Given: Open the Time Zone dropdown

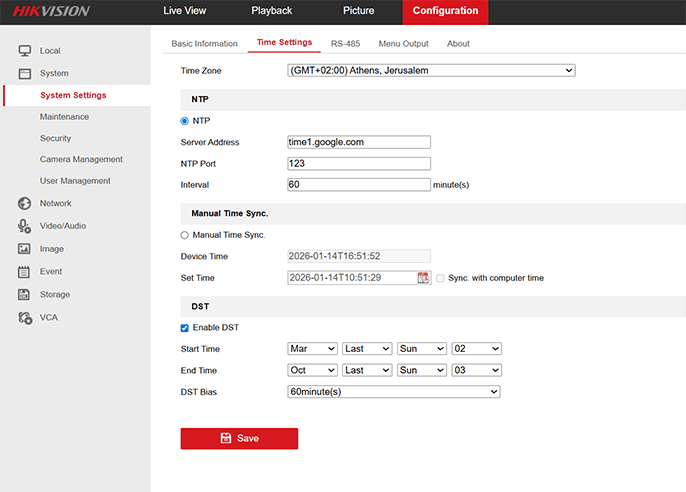Looking at the screenshot, I should tap(431, 71).
